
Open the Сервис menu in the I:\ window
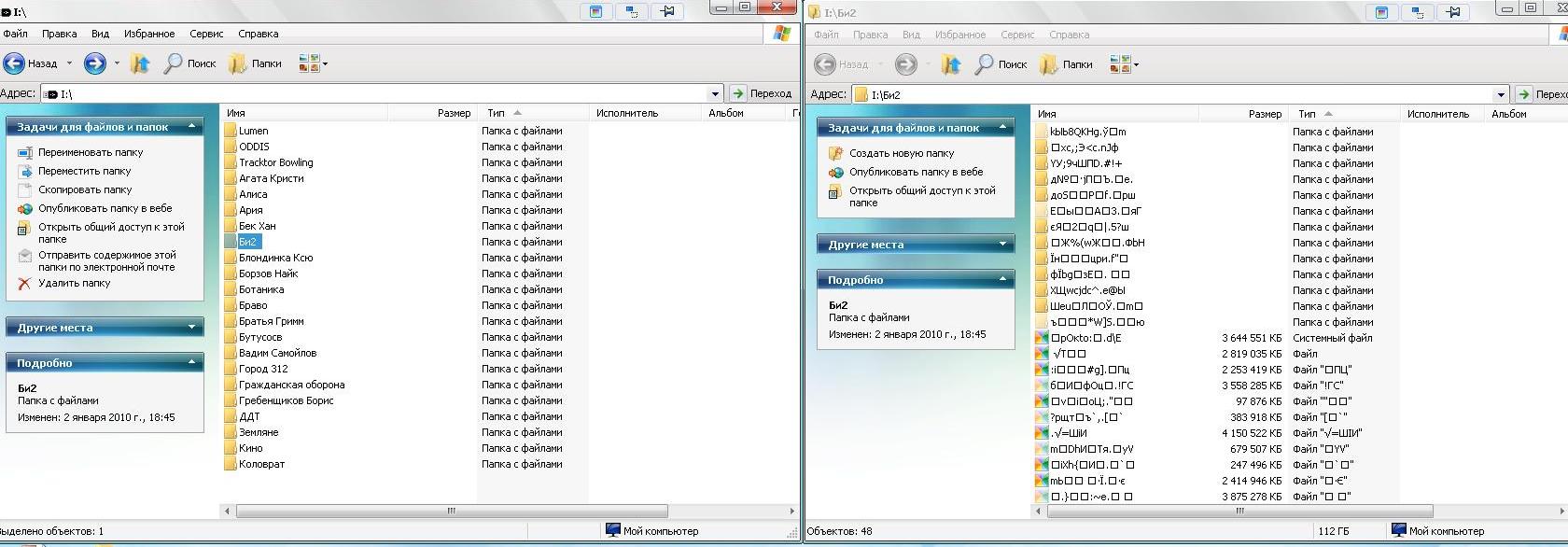pyautogui.click(x=206, y=34)
